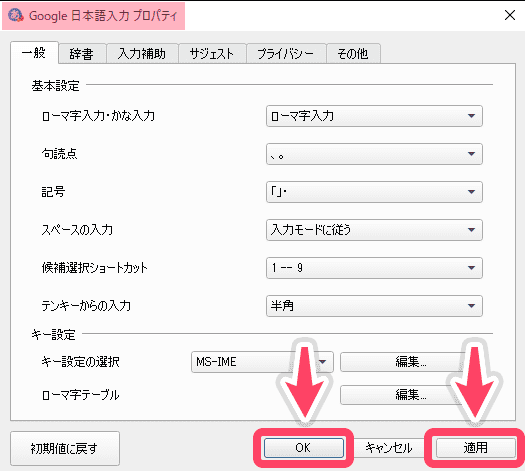Select the サジェスト tab

(212, 54)
